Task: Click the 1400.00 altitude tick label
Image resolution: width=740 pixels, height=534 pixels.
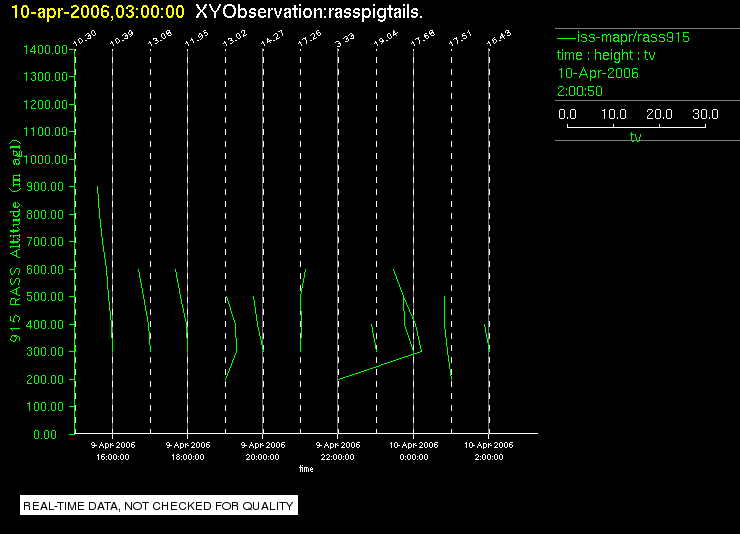Action: tap(45, 50)
